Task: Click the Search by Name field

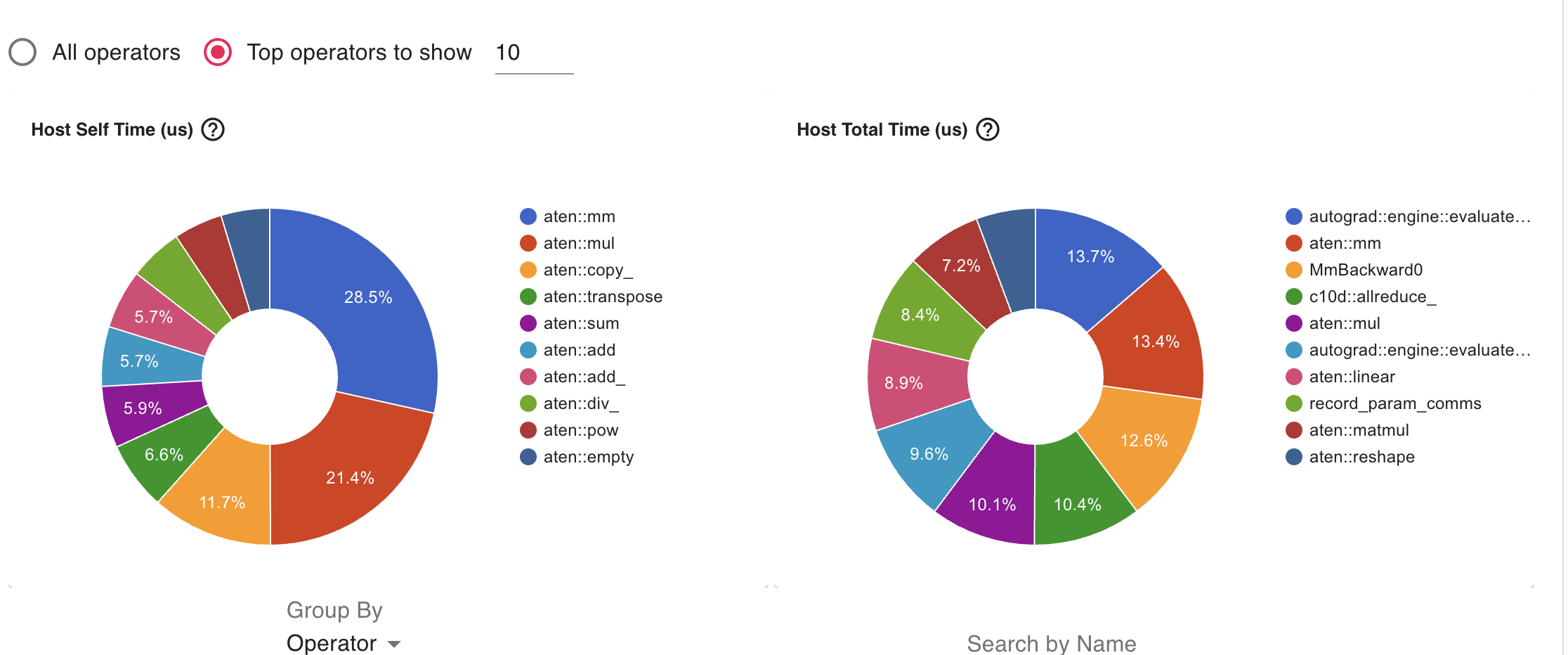Action: [x=1051, y=642]
